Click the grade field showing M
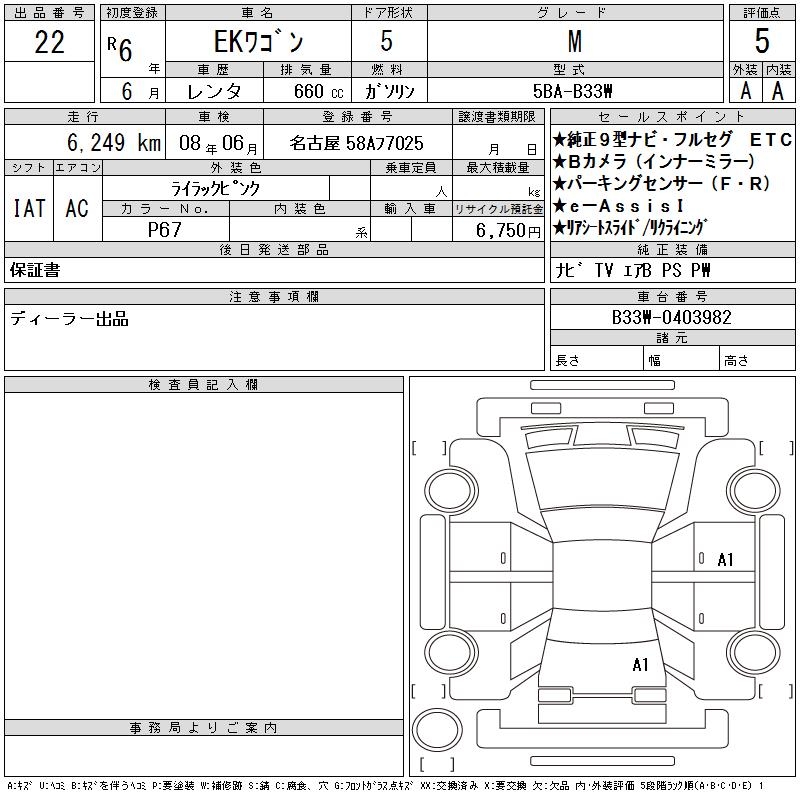 [574, 42]
